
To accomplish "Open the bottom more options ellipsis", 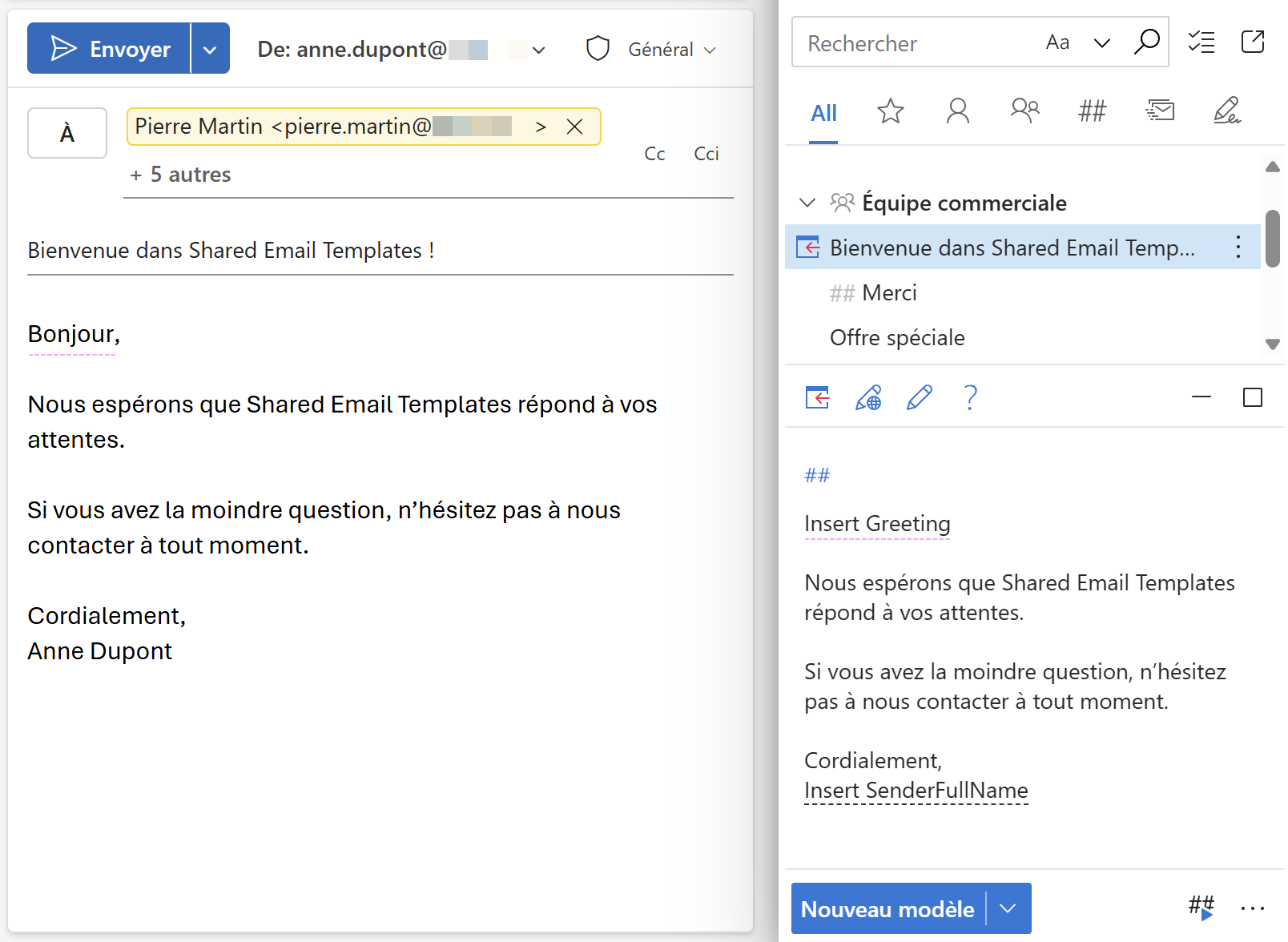I will pos(1252,908).
